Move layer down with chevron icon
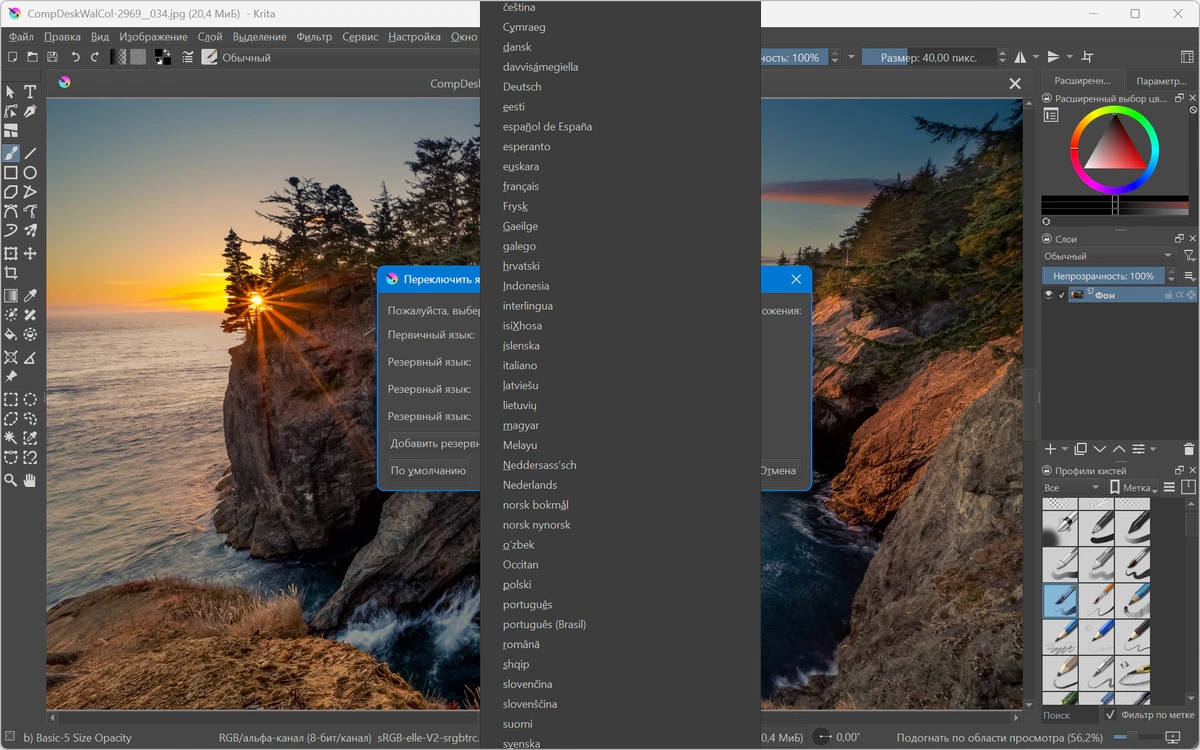Viewport: 1200px width, 750px height. (1100, 449)
